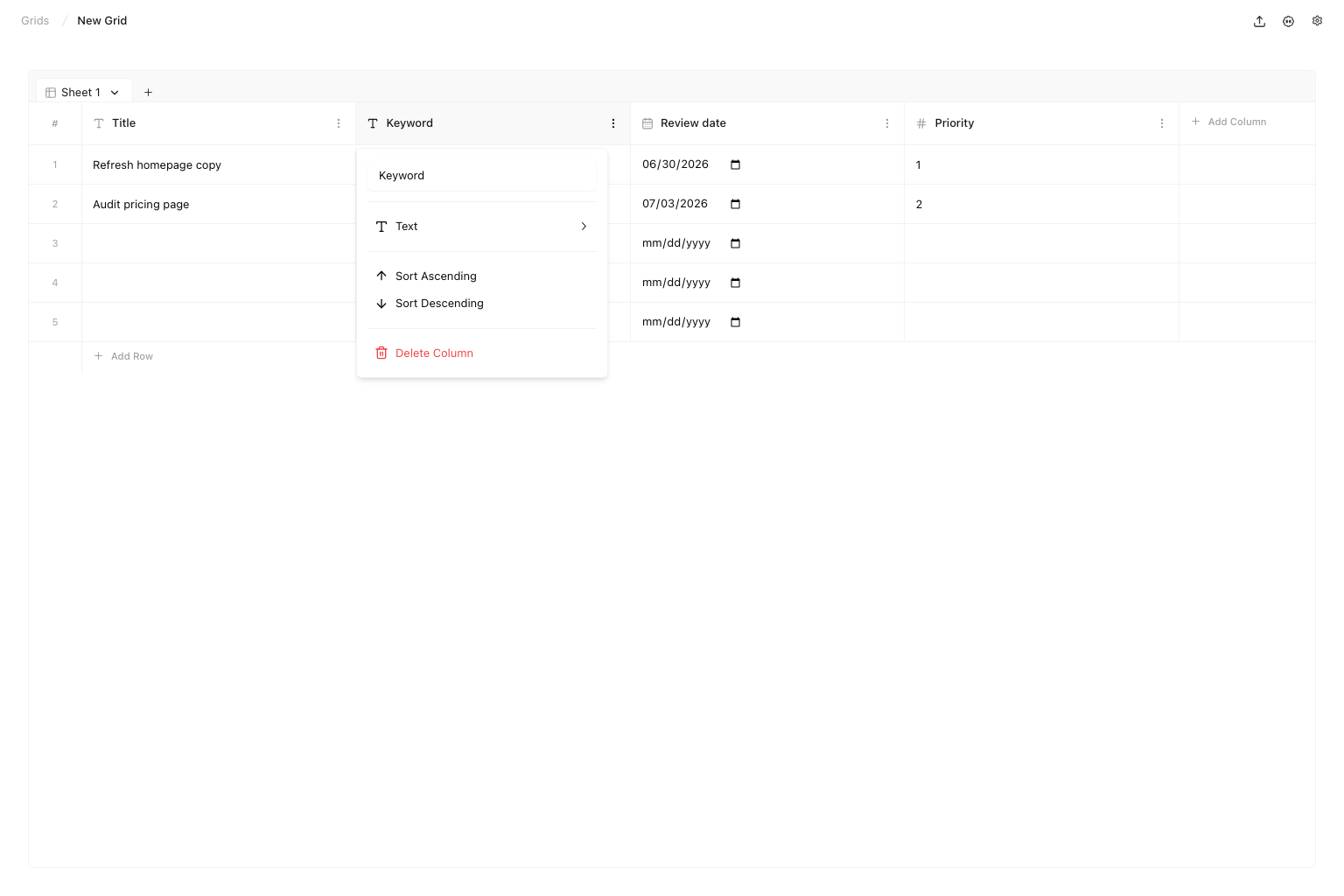Open calendar picker in row 3
The height and width of the screenshot is (896, 1344).
(735, 243)
